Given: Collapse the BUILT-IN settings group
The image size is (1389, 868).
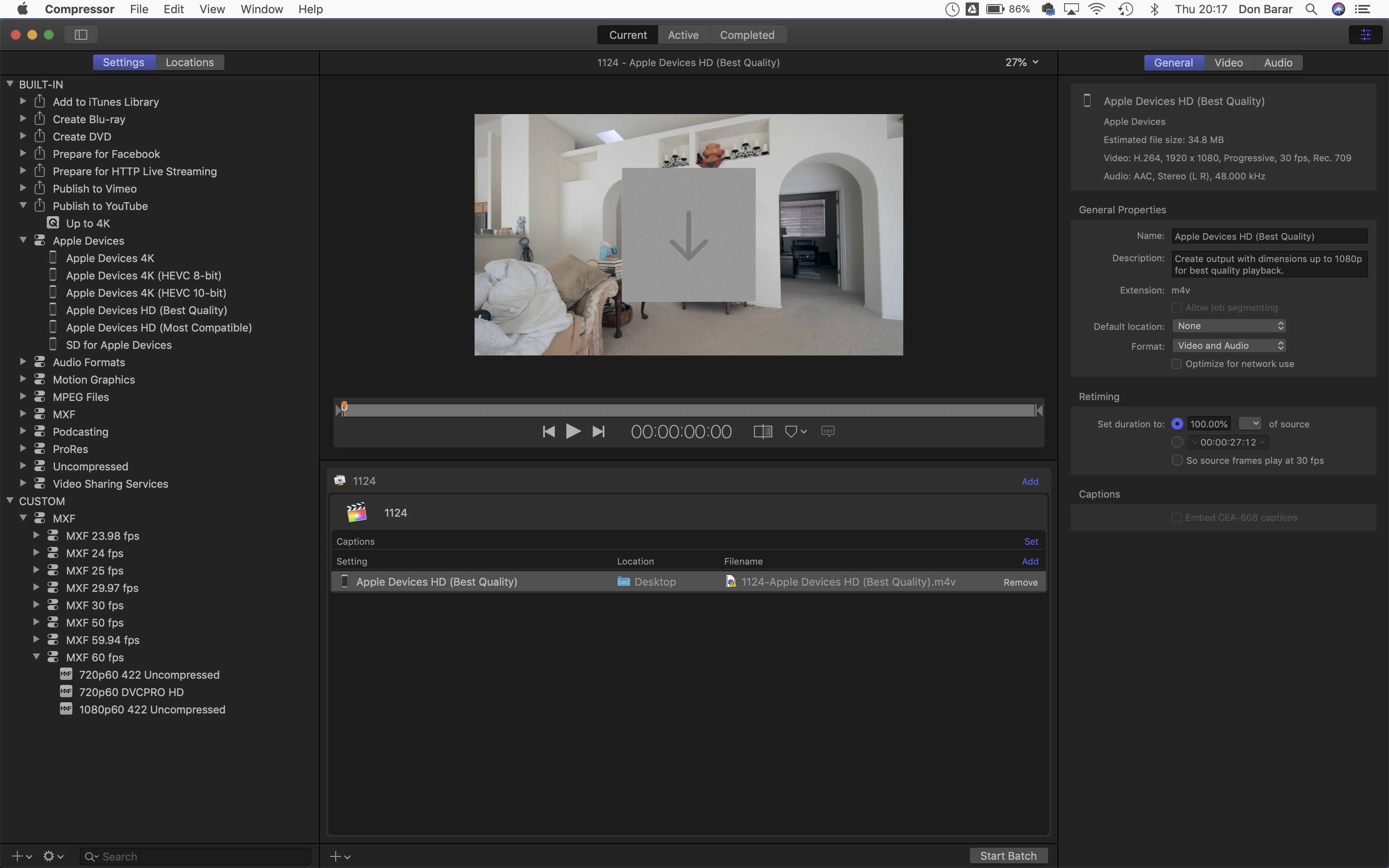Looking at the screenshot, I should tap(10, 84).
